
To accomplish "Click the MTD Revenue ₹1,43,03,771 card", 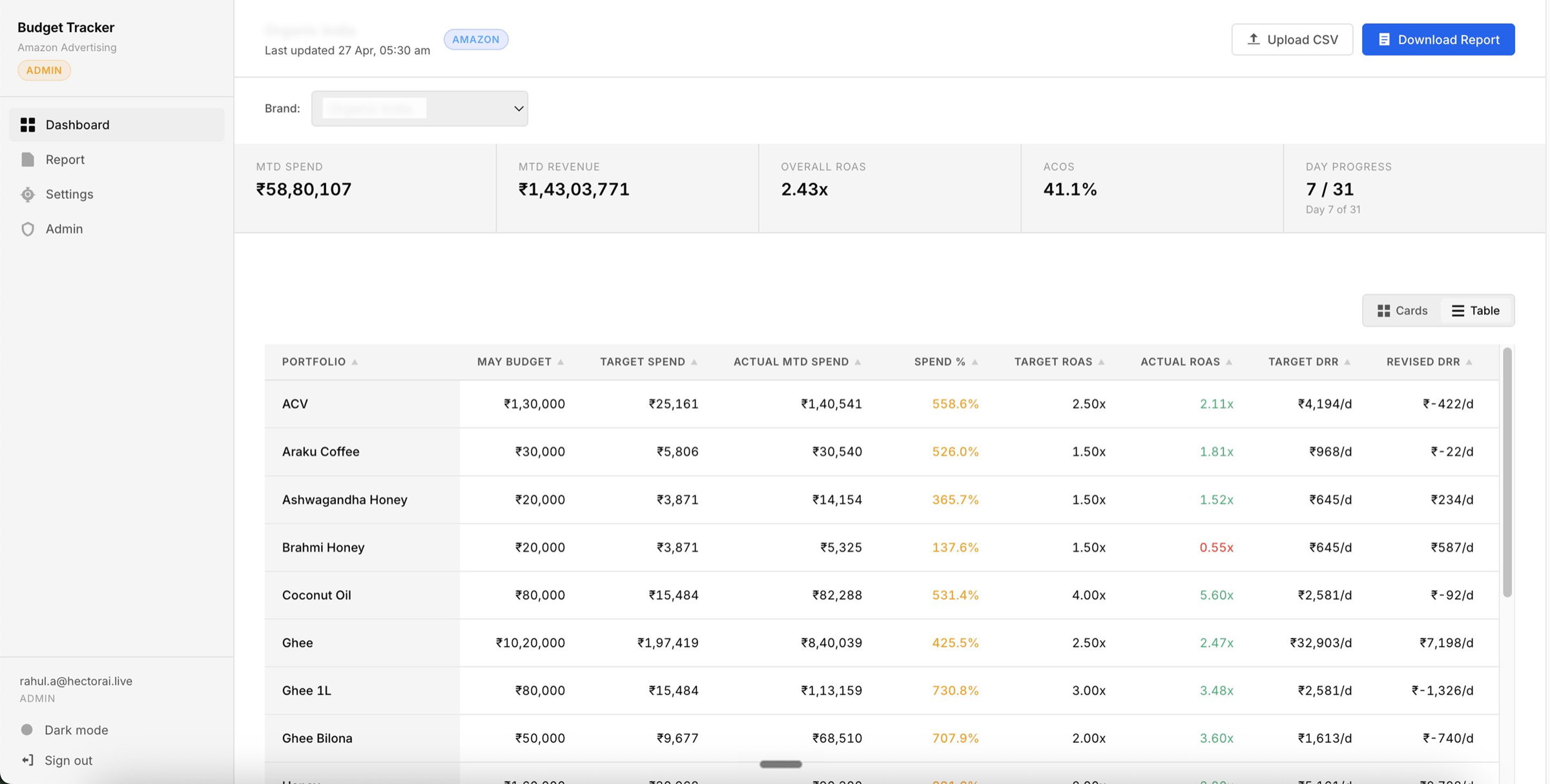I will [628, 188].
